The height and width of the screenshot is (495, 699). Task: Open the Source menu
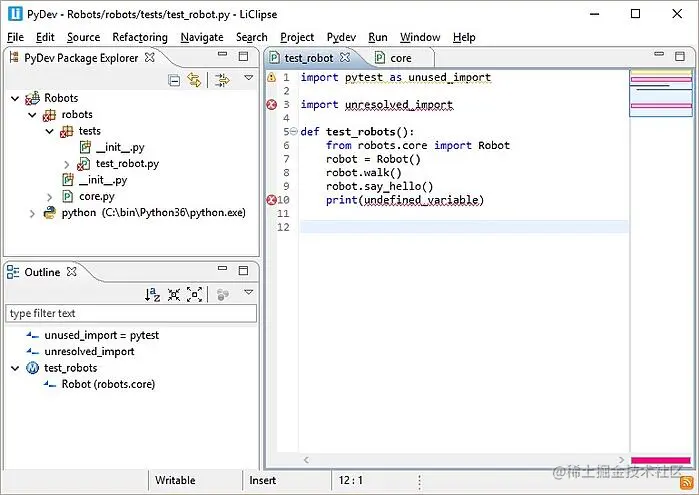(83, 37)
